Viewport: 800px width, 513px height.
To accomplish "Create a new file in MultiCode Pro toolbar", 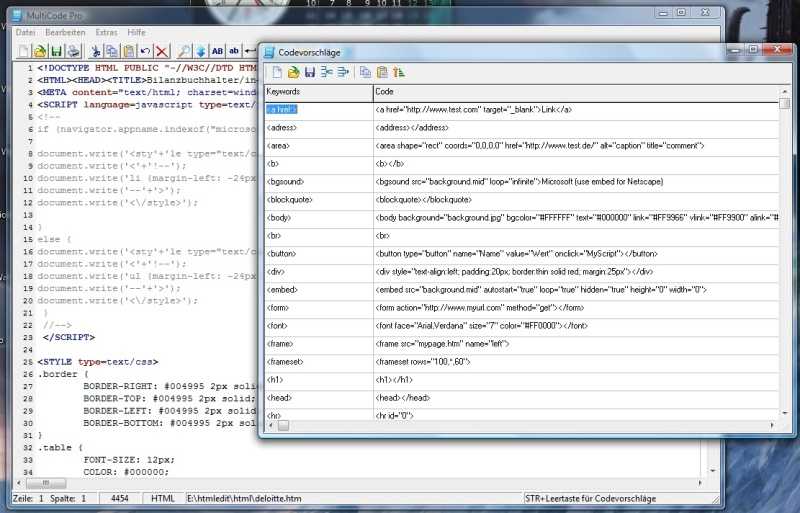I will point(23,51).
